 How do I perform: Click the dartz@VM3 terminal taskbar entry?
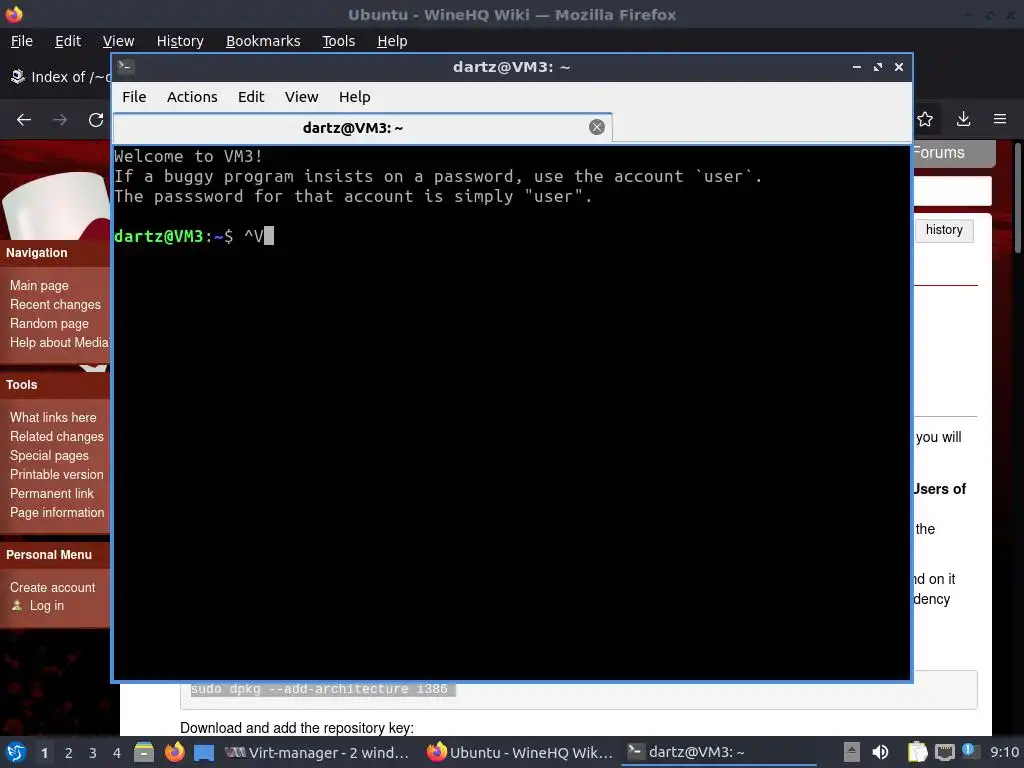click(718, 753)
